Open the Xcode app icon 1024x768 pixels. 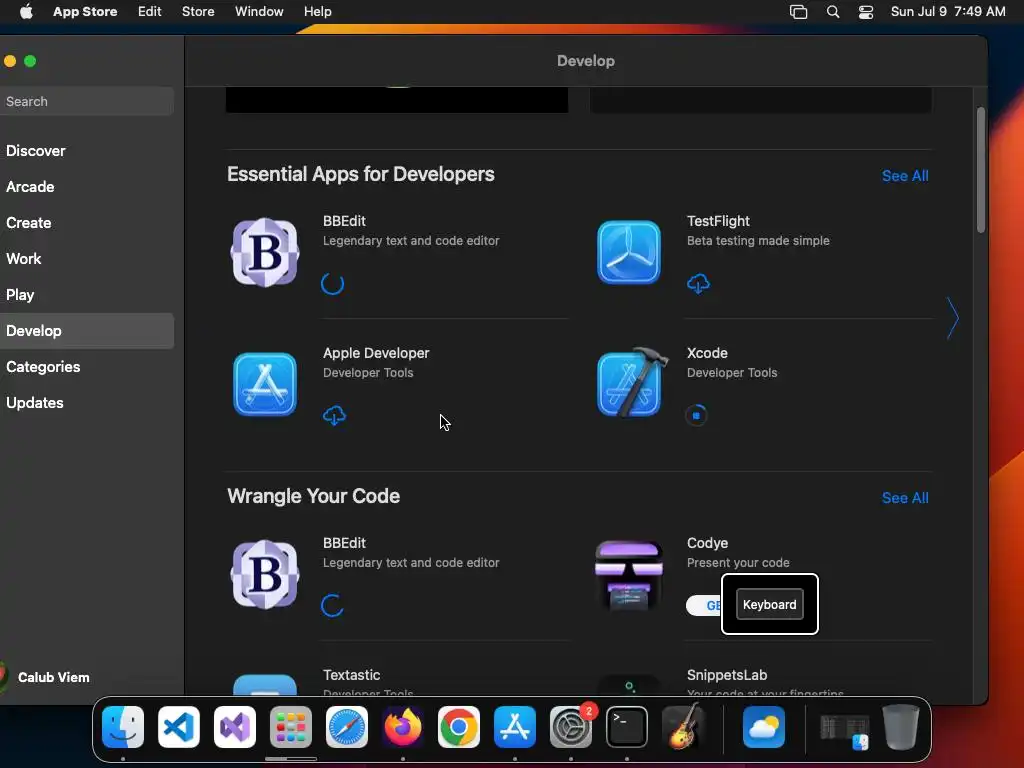(x=632, y=383)
